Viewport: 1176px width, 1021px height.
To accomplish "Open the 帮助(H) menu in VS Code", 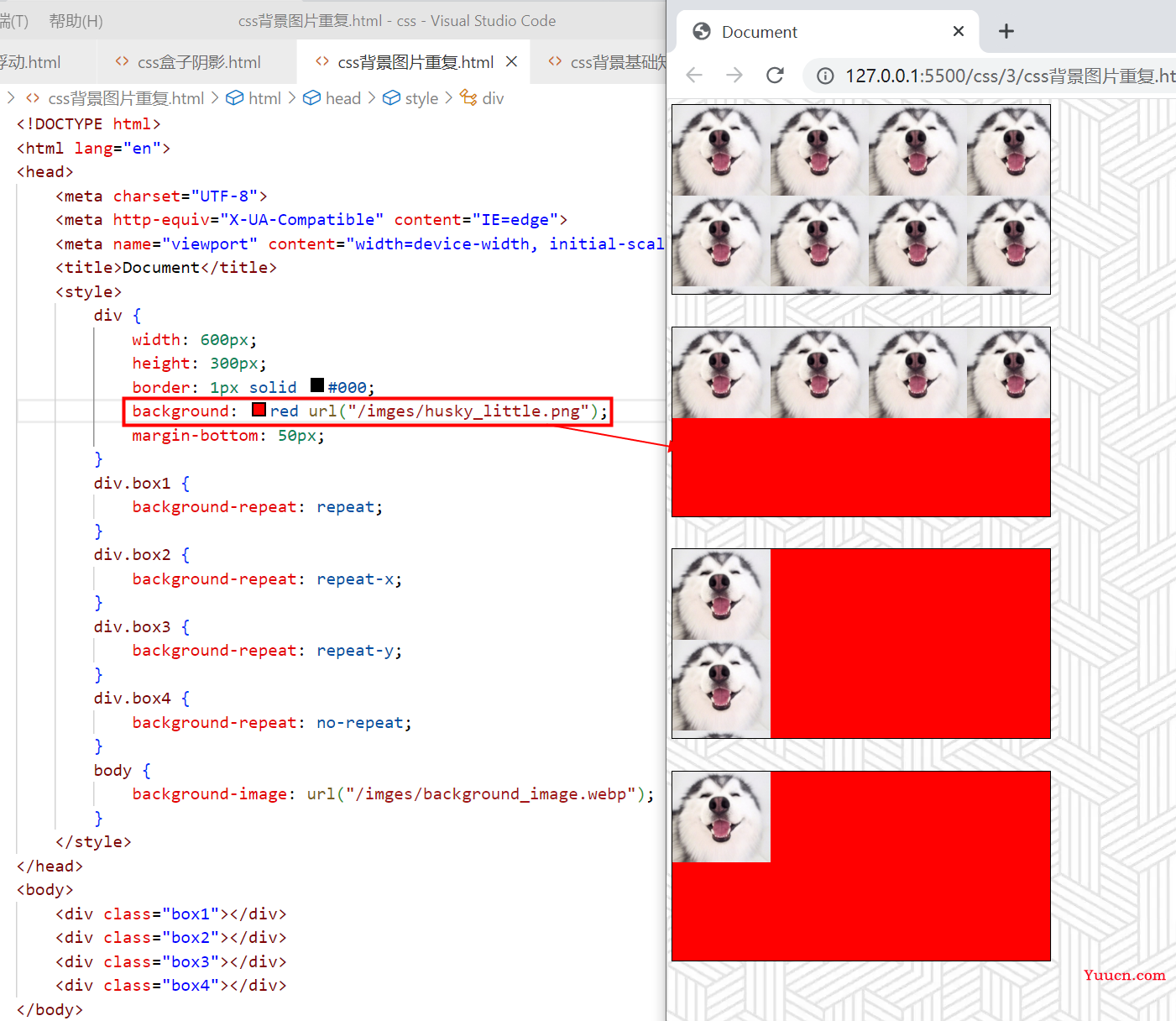I will pos(76,21).
